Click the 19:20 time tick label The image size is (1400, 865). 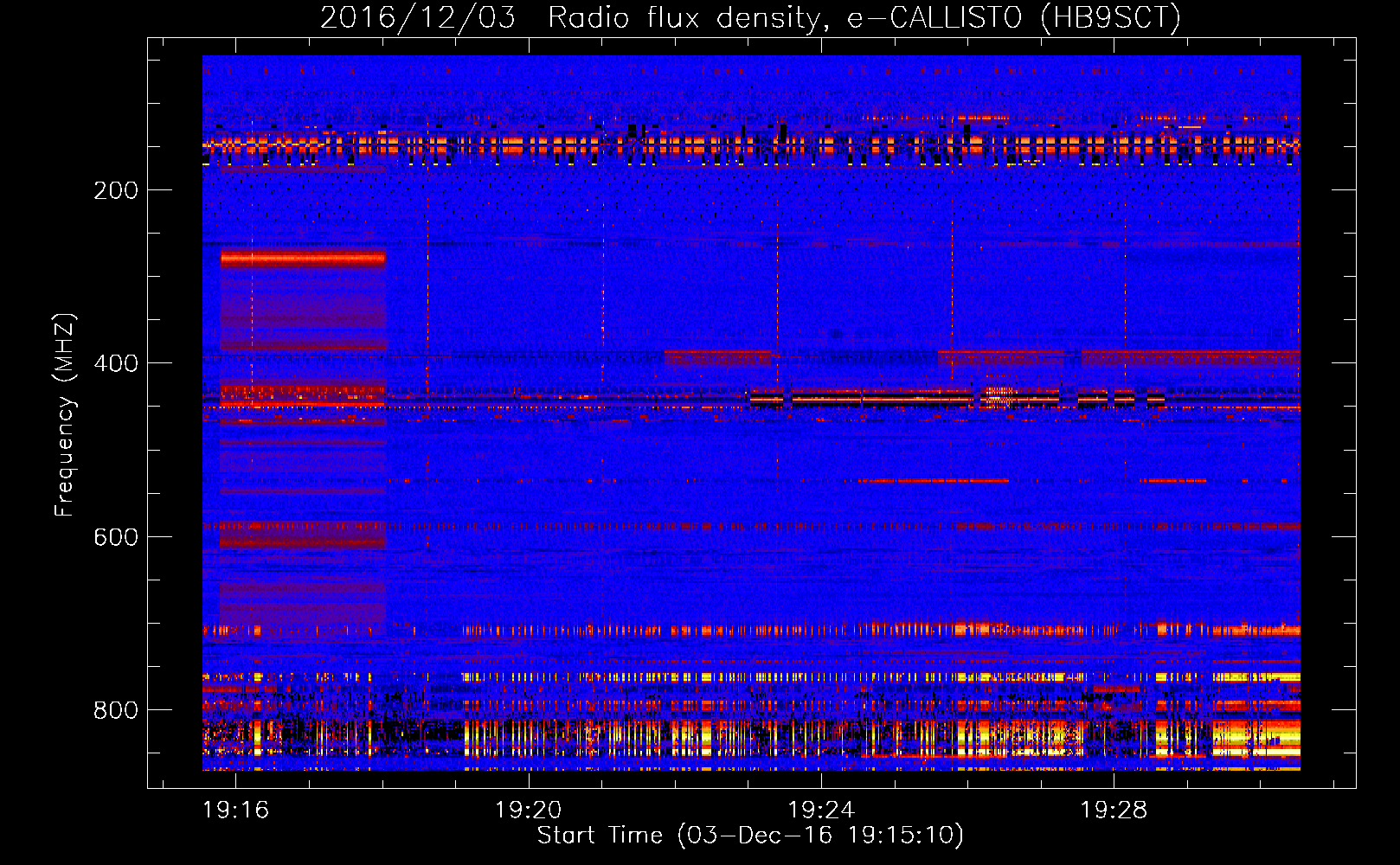(x=528, y=811)
